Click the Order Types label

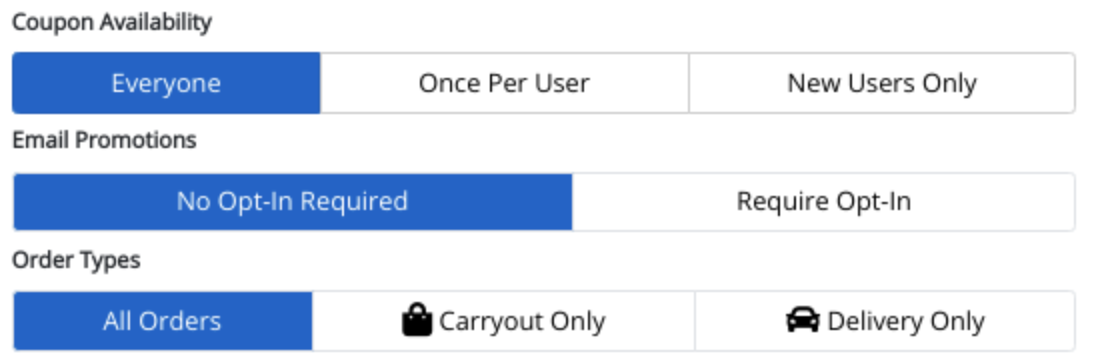point(76,260)
